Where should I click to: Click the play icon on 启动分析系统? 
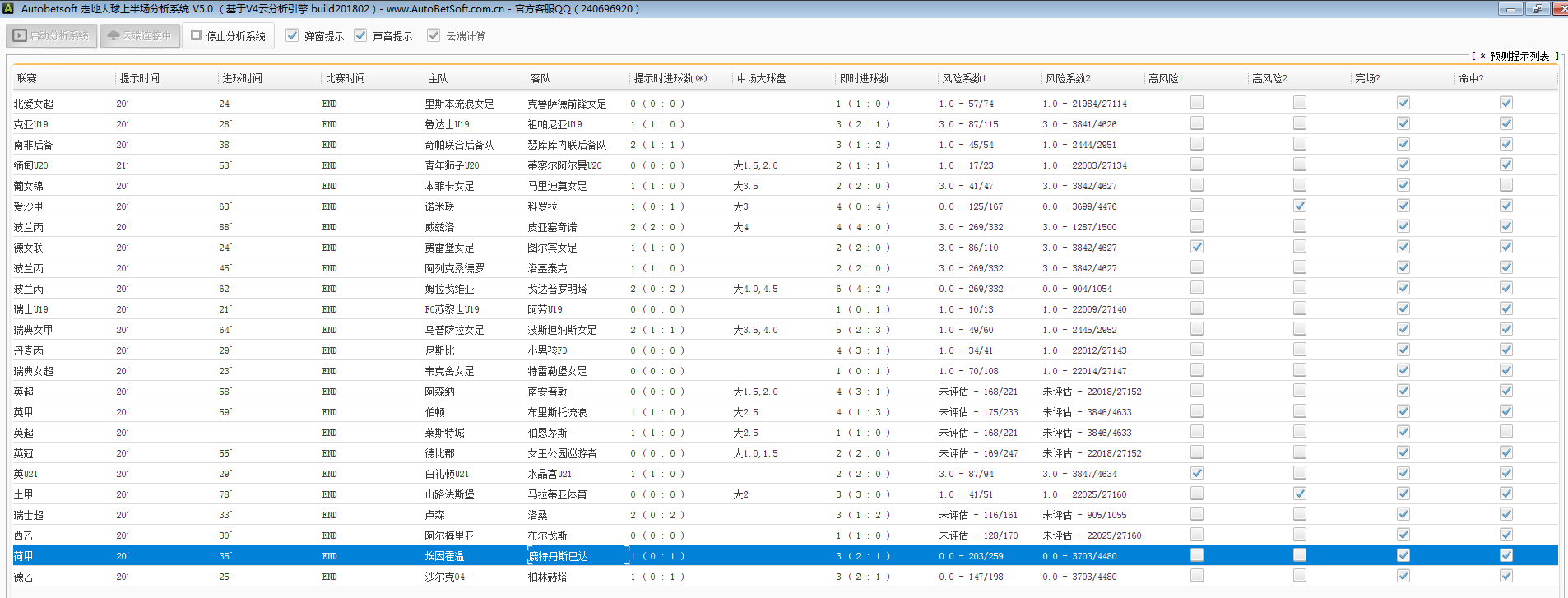[x=20, y=36]
